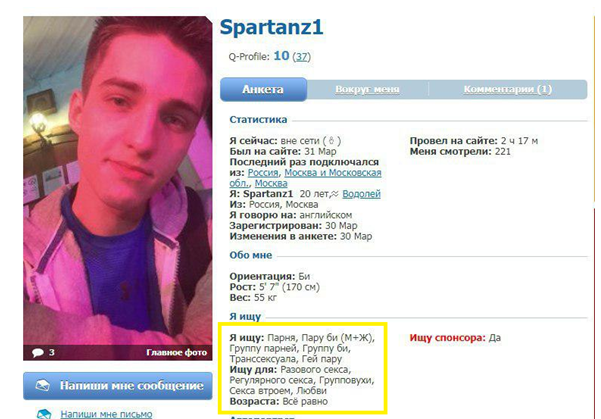The image size is (601, 419).
Task: Click the offline status icon next to вне сети
Action: tap(332, 141)
